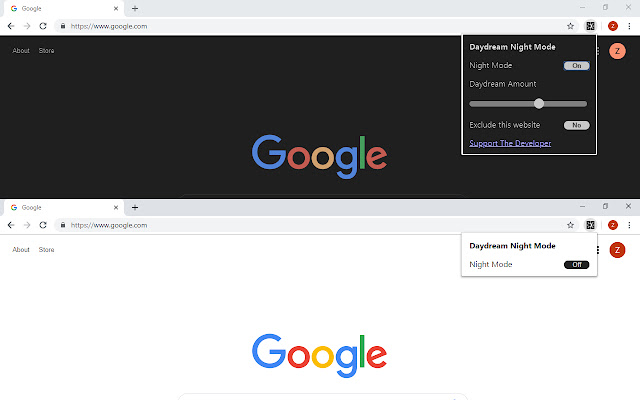This screenshot has width=640, height=400.
Task: Open the About link on the light Google page
Action: point(21,249)
